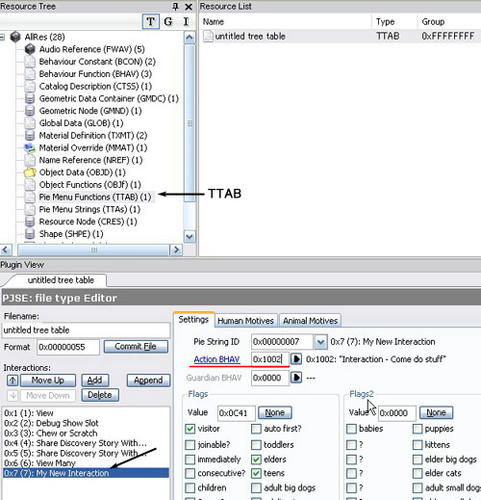
Task: Enable the toddlers checkbox
Action: 256,445
